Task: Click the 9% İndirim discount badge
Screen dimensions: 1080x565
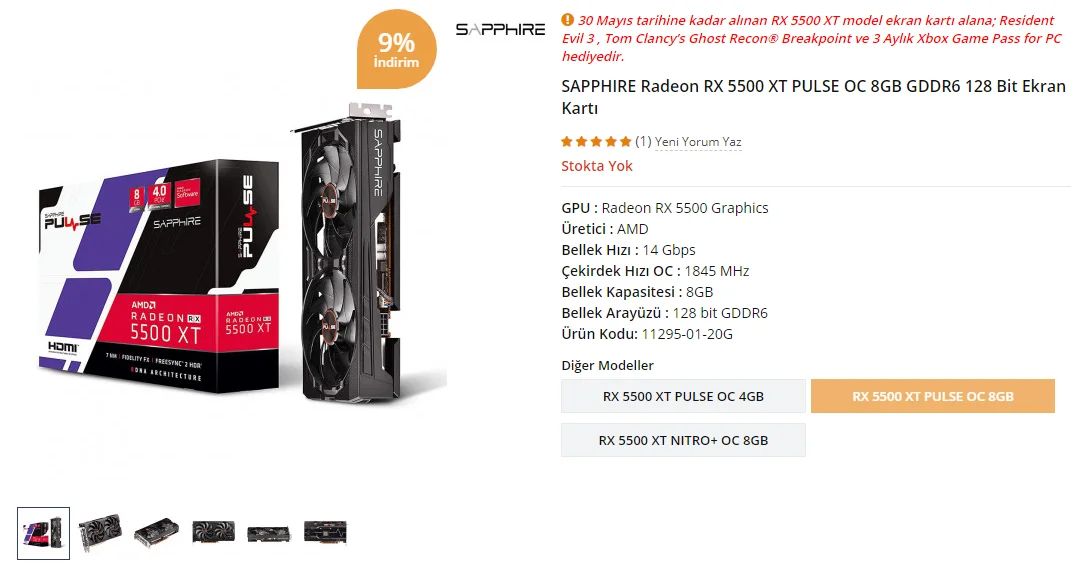Action: [x=395, y=50]
